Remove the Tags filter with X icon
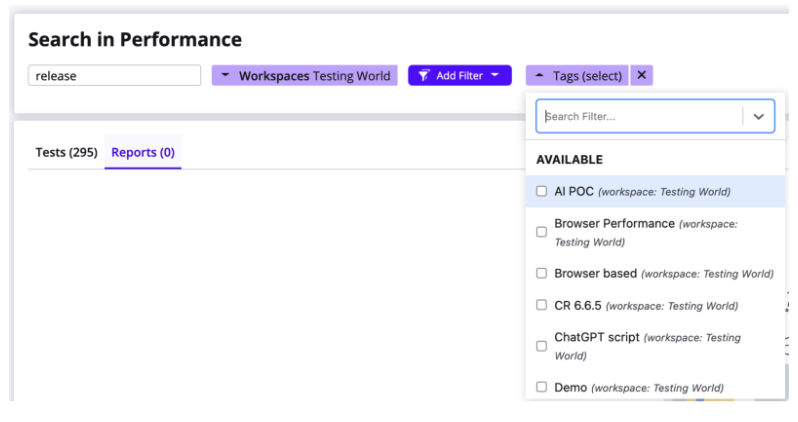 [x=642, y=75]
